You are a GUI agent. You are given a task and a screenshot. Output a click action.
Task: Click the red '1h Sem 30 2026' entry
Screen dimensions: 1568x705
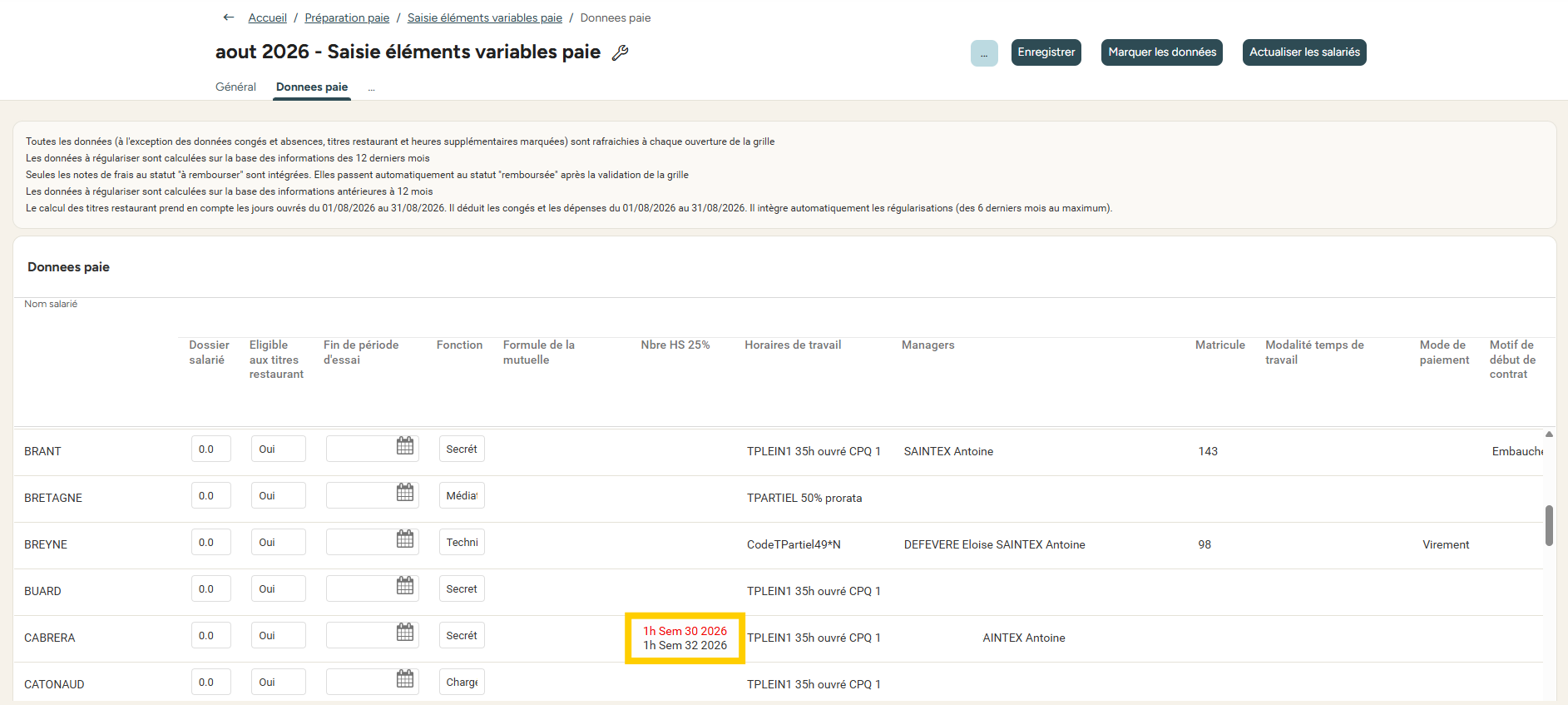point(685,631)
